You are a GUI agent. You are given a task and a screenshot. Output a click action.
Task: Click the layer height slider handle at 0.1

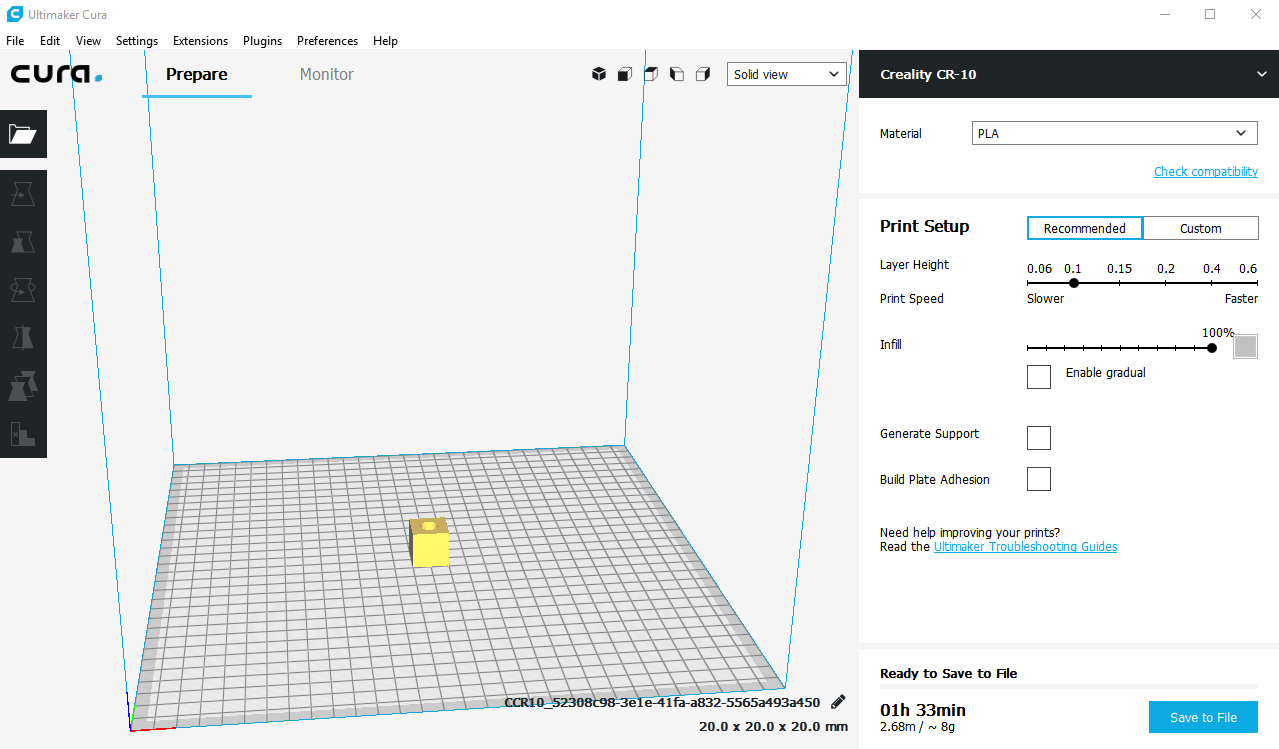coord(1074,283)
